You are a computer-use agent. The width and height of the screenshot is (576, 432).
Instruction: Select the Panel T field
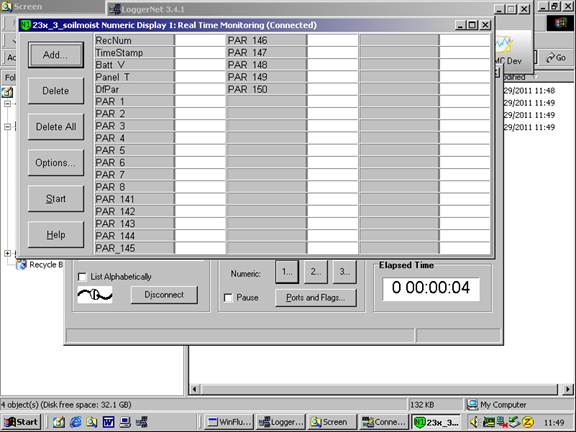click(134, 77)
